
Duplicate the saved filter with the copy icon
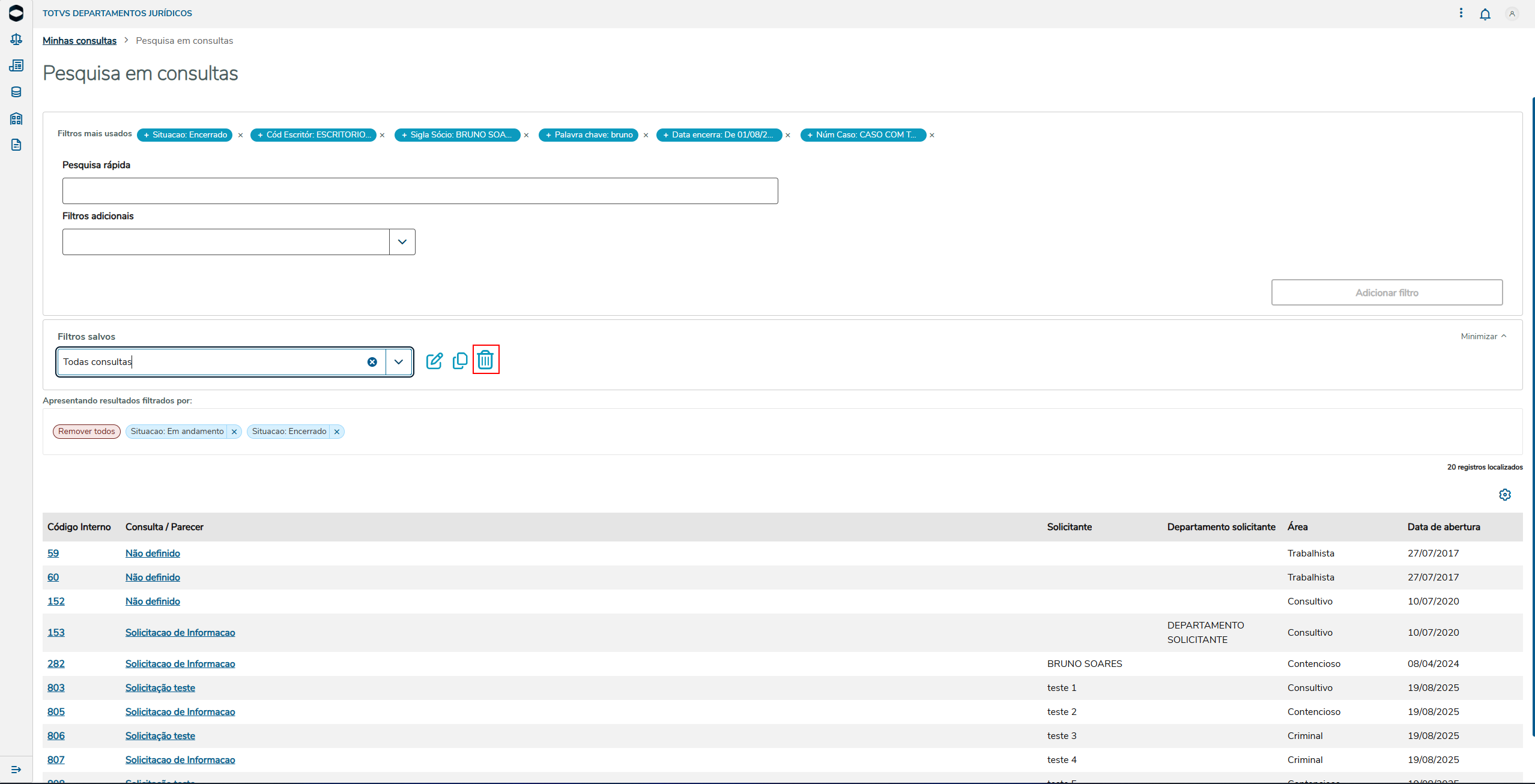tap(460, 361)
